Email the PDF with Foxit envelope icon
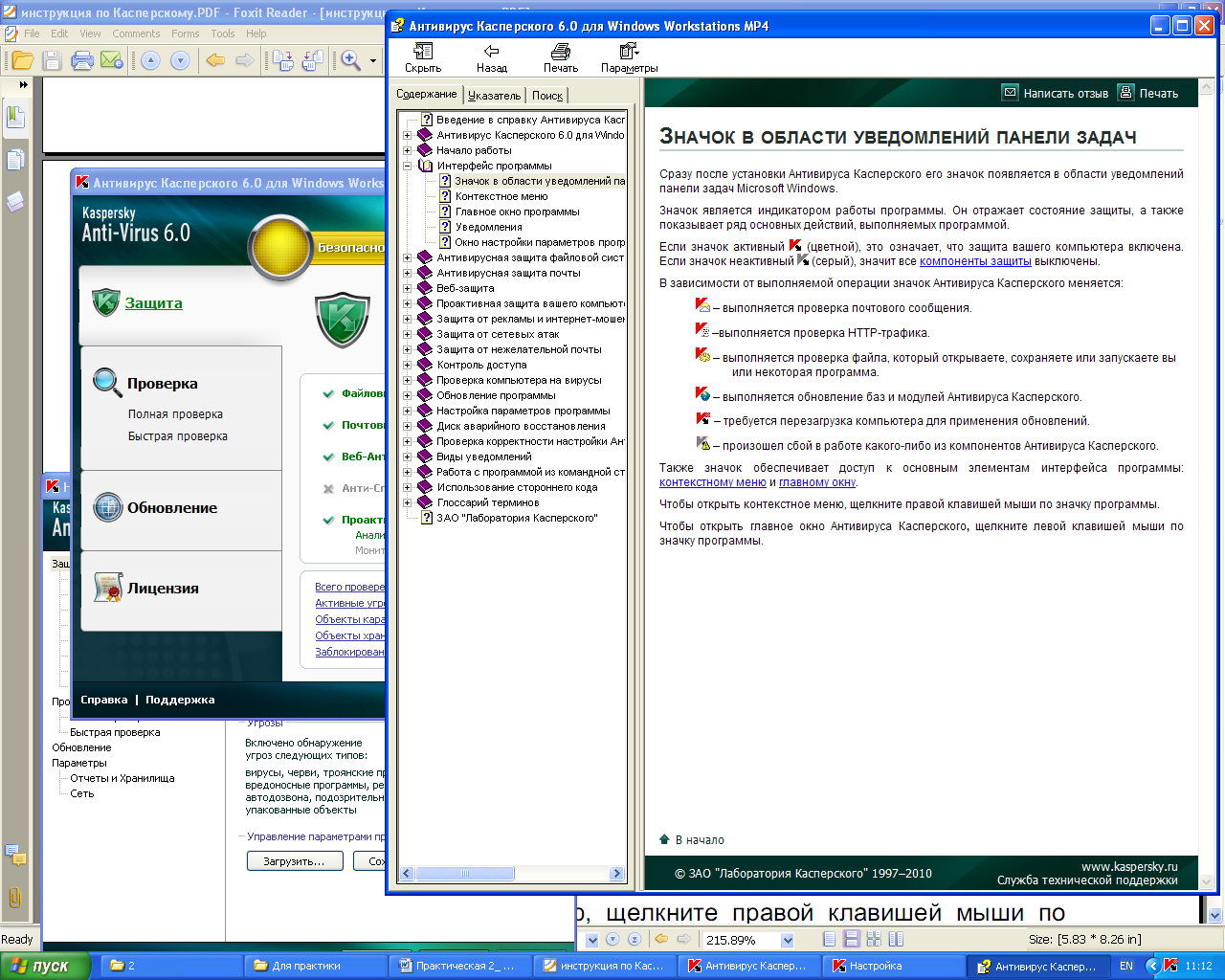This screenshot has height=980, width=1225. click(x=111, y=60)
